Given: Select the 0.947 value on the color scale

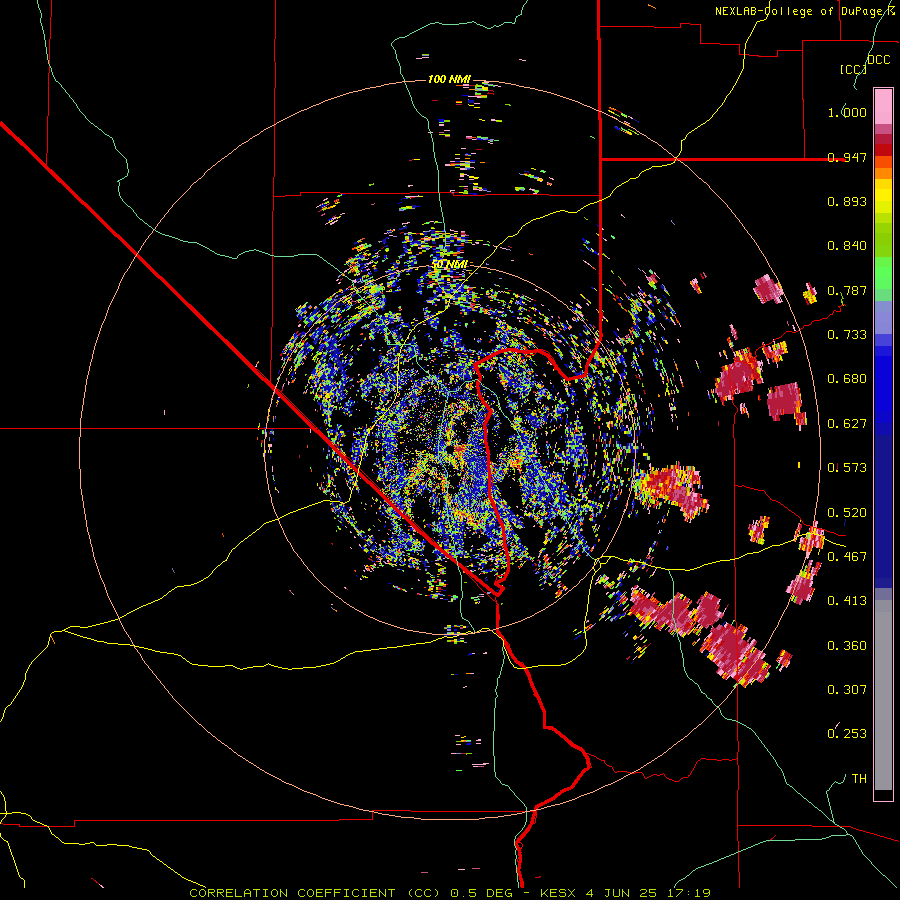Looking at the screenshot, I should pyautogui.click(x=847, y=157).
